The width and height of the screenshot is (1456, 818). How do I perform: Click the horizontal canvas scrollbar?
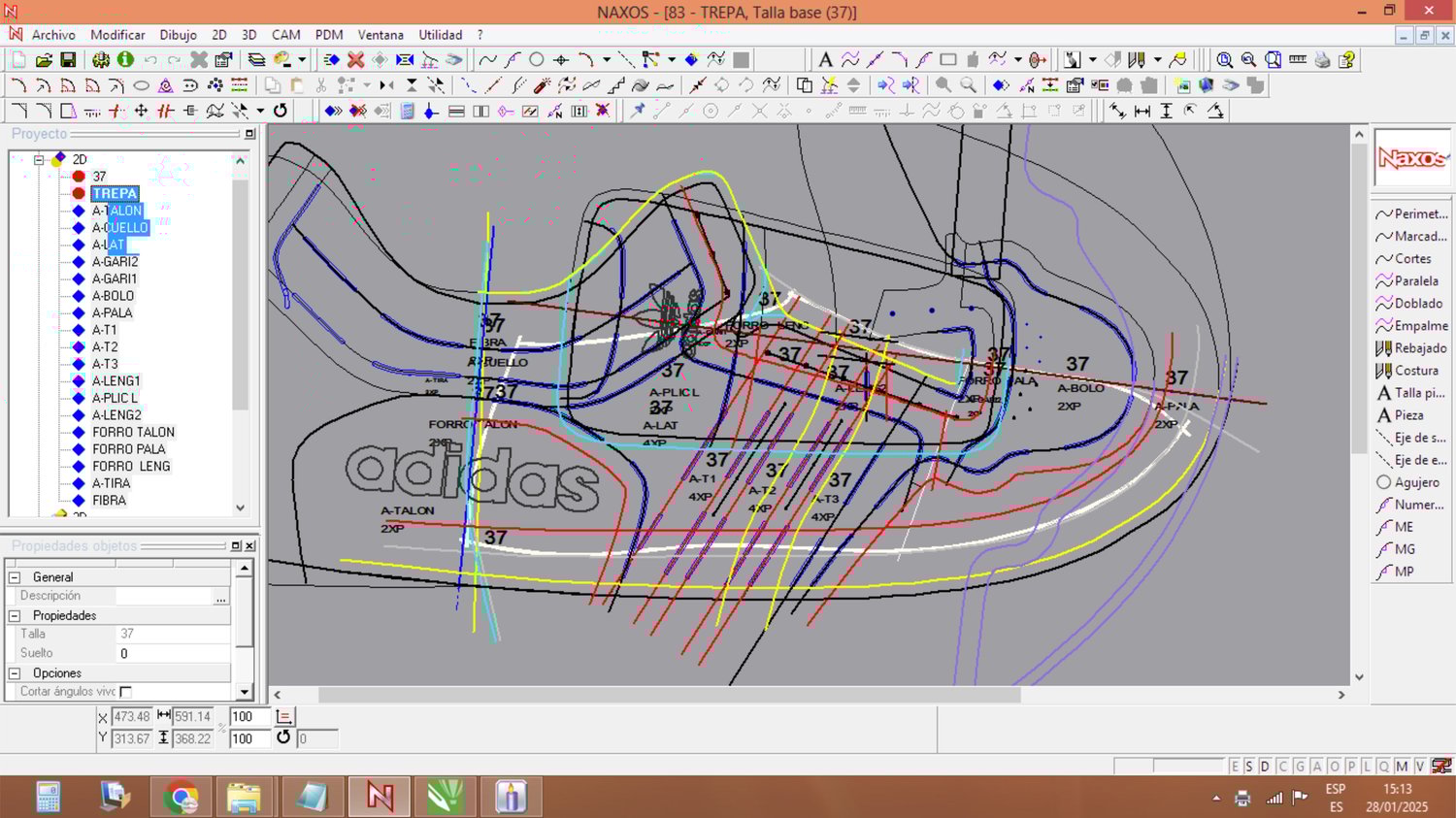tap(670, 695)
